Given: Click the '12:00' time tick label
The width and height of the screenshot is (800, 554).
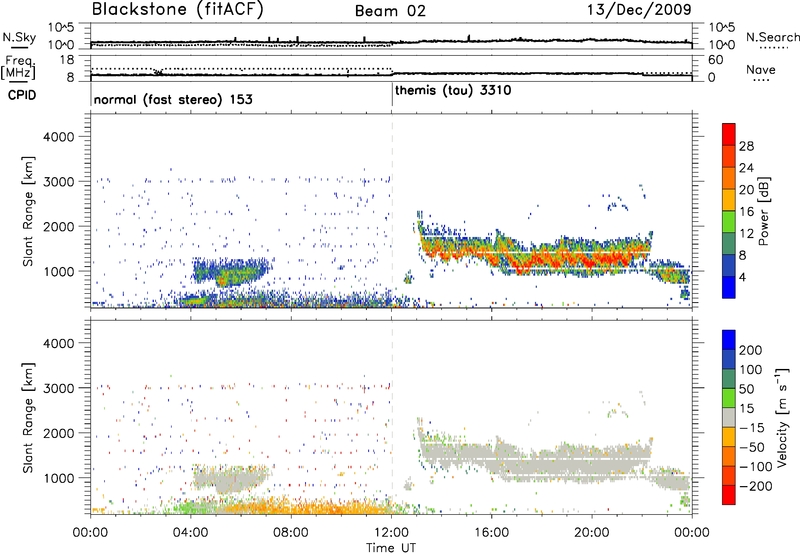Looking at the screenshot, I should 391,533.
